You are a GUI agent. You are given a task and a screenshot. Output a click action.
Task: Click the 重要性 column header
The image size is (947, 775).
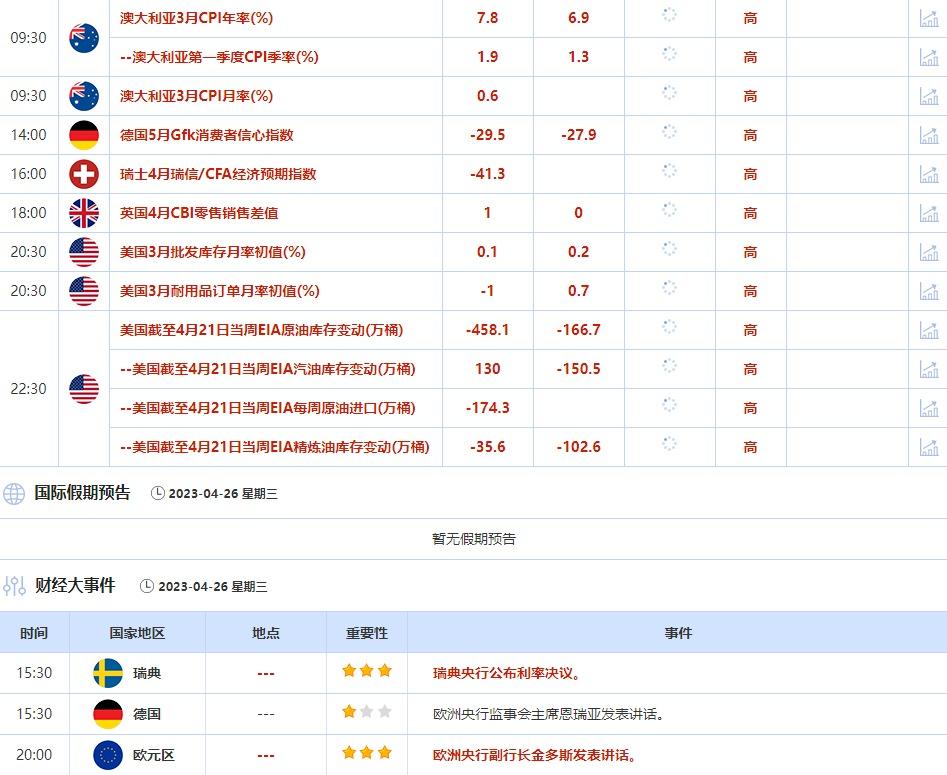click(x=366, y=633)
